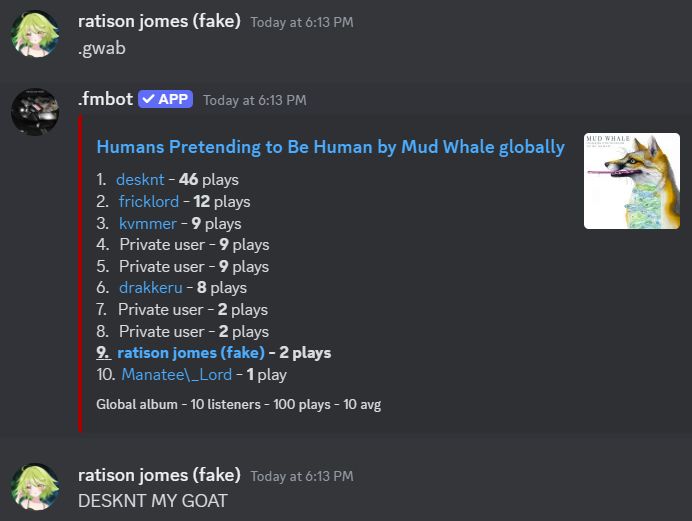Click the .fmbot username
The height and width of the screenshot is (521, 692).
tap(104, 99)
